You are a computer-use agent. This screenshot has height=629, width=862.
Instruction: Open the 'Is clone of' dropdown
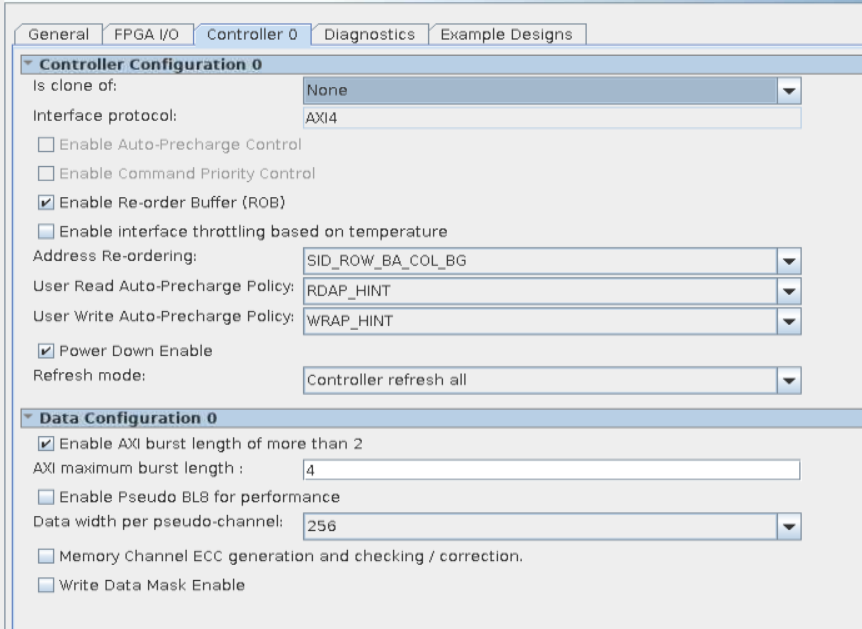click(x=790, y=91)
